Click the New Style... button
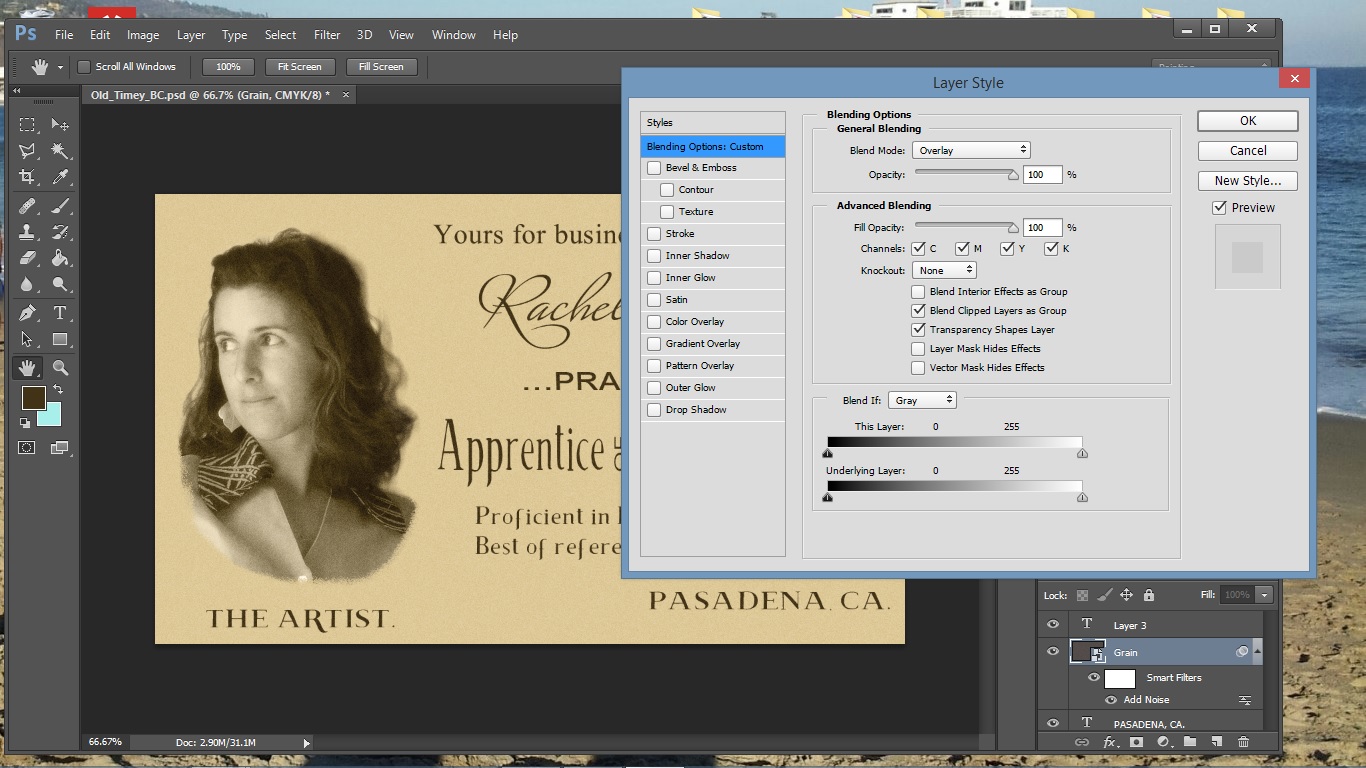1366x768 pixels. pos(1247,181)
